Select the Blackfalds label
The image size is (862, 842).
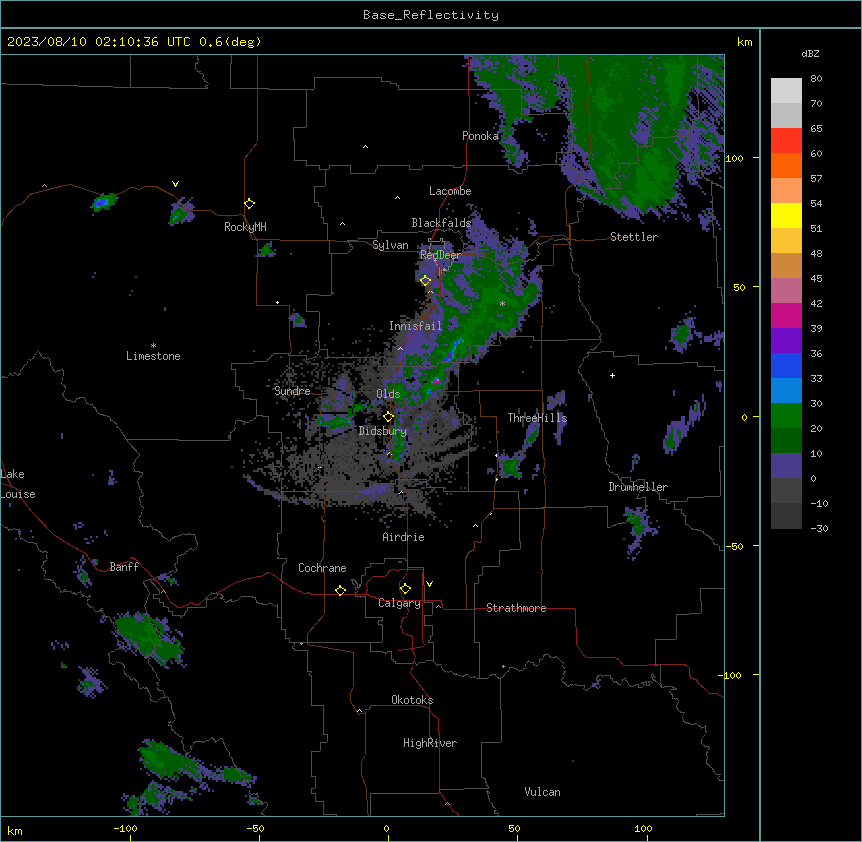[x=441, y=223]
